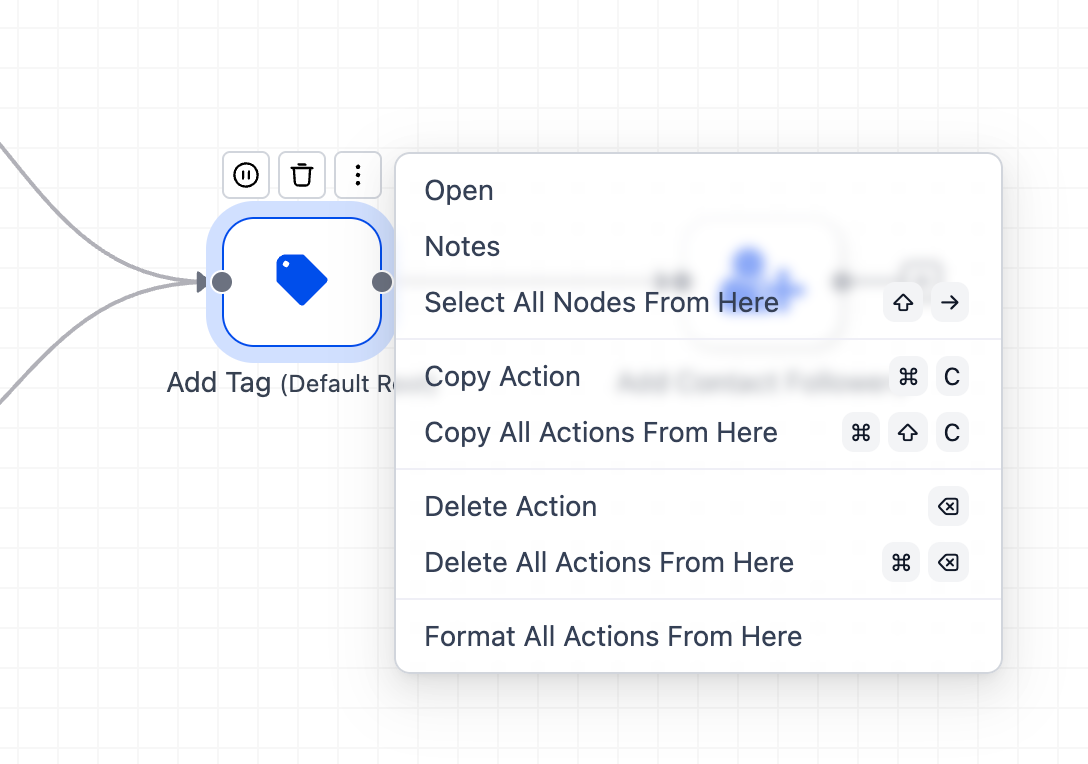Viewport: 1088px width, 764px height.
Task: Click Copy Action in the menu
Action: [x=502, y=377]
